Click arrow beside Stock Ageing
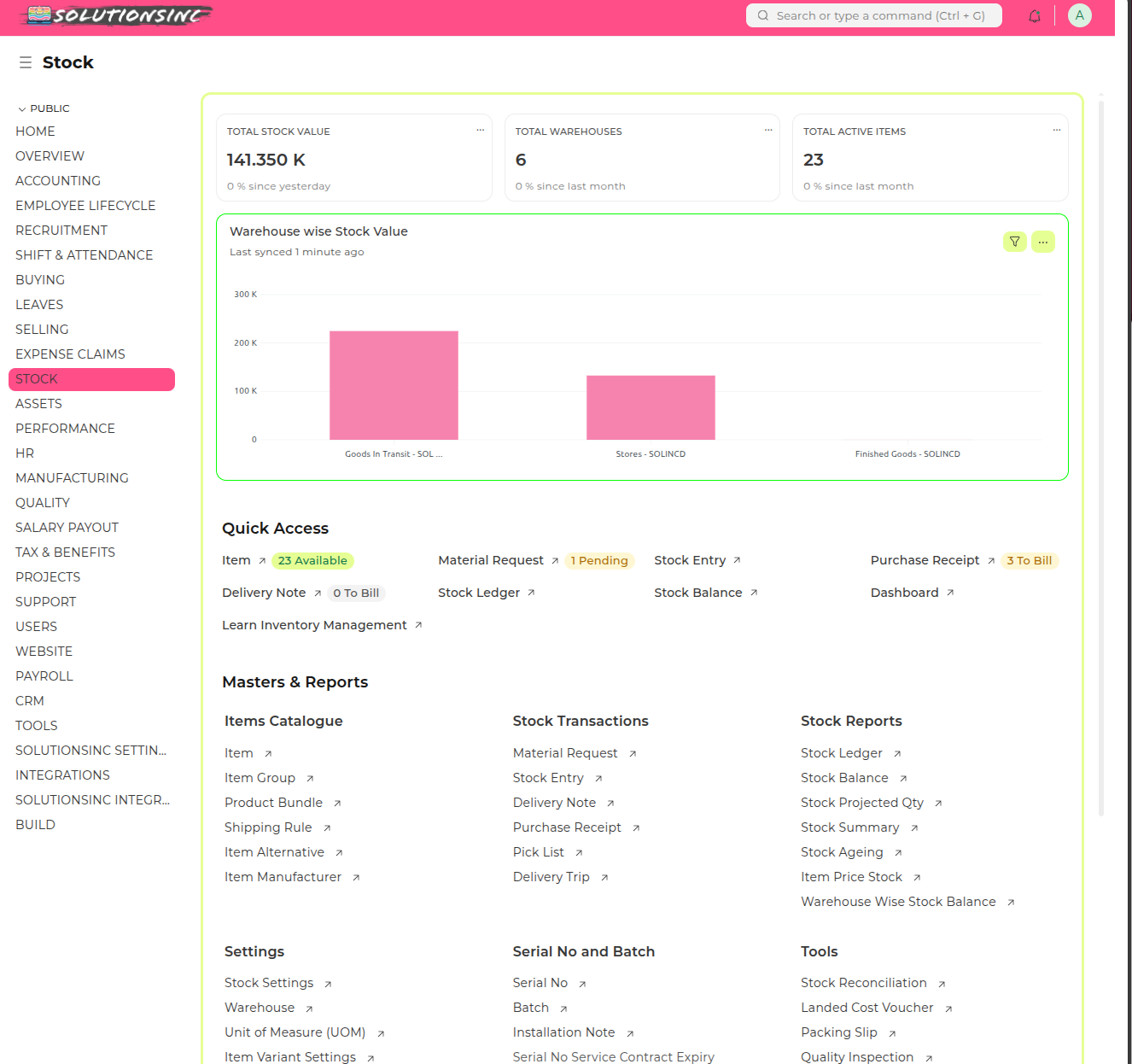1132x1064 pixels. (x=898, y=853)
